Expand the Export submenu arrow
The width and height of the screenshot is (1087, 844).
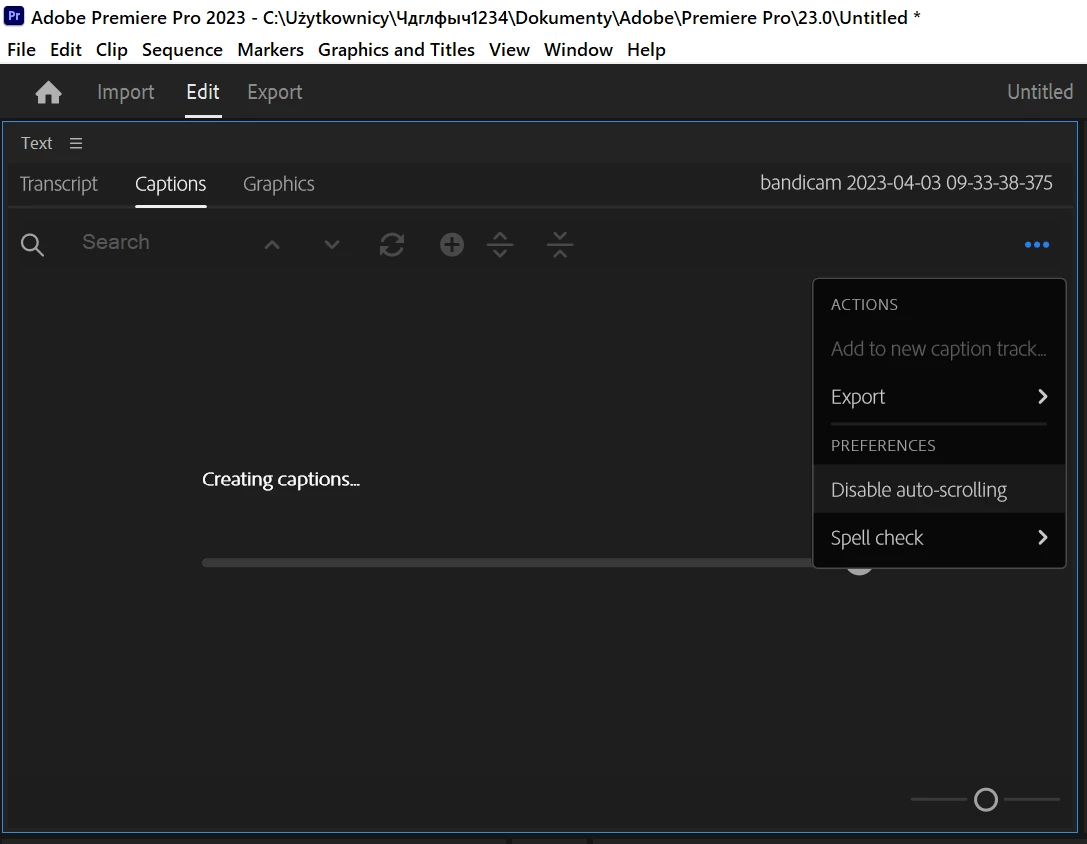point(1042,396)
